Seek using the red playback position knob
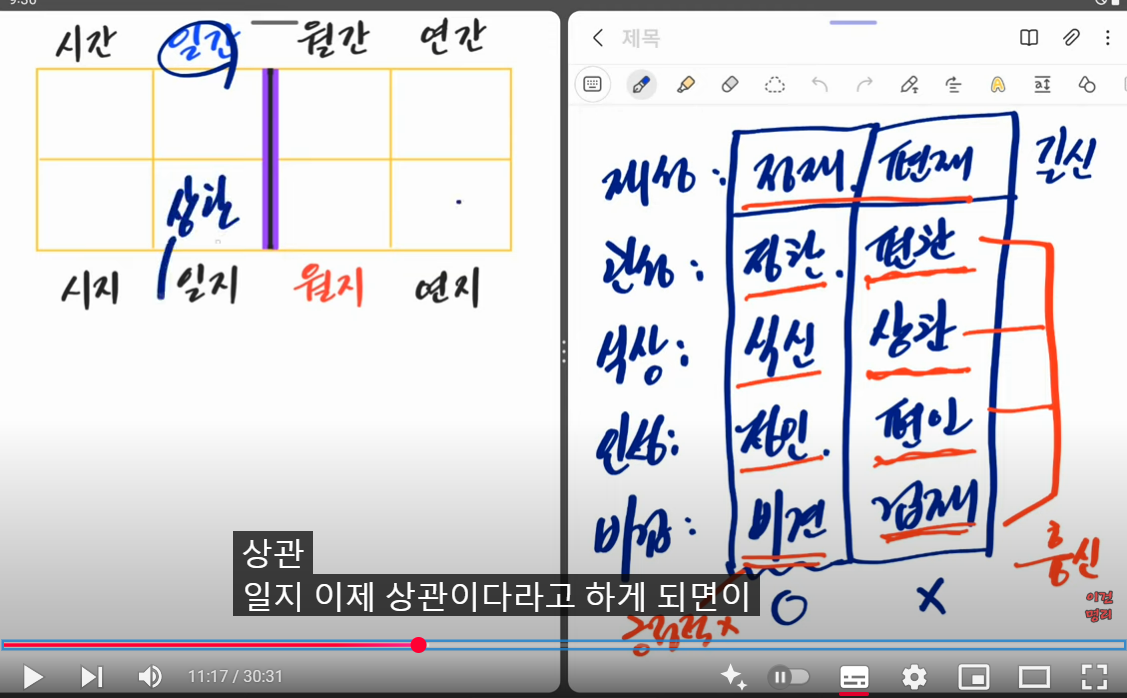The image size is (1127, 698). tap(418, 645)
